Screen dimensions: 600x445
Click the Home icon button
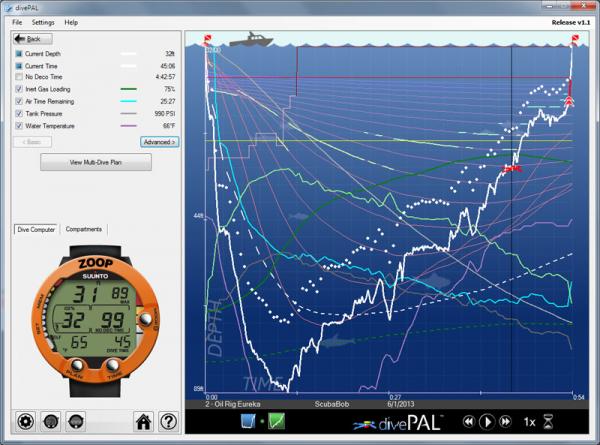point(143,422)
